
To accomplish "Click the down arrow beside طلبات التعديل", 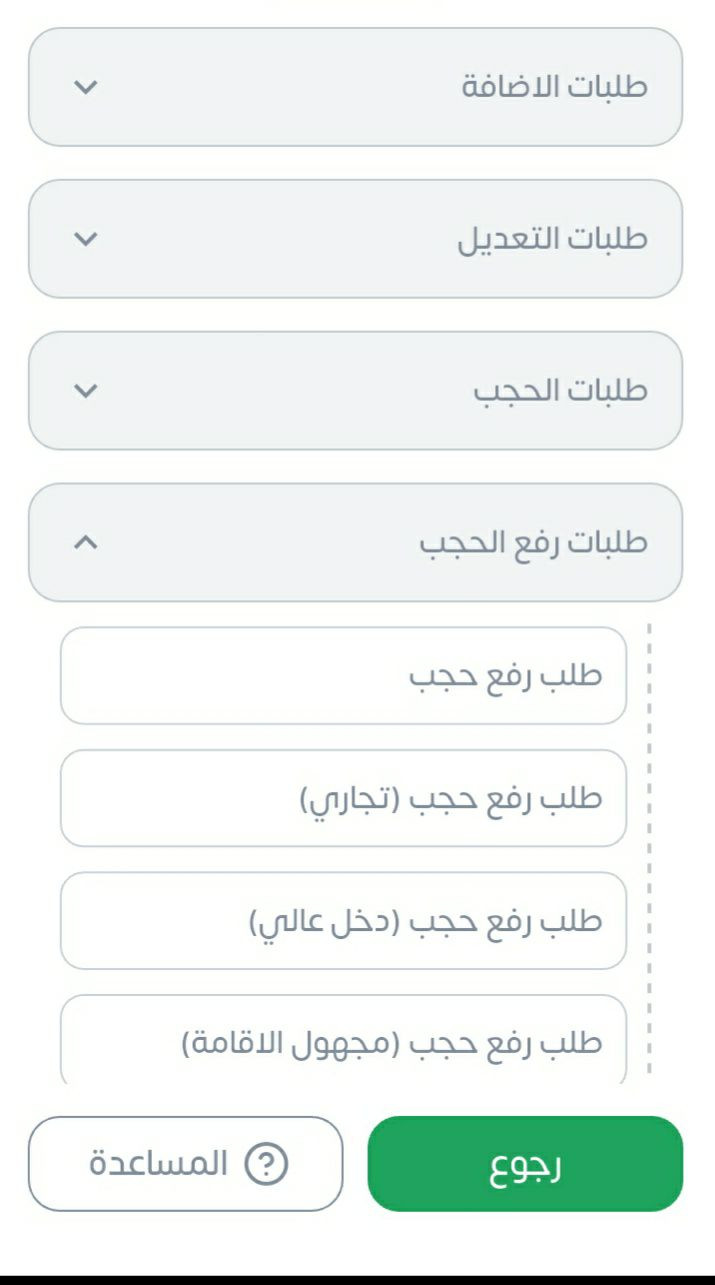I will (87, 239).
